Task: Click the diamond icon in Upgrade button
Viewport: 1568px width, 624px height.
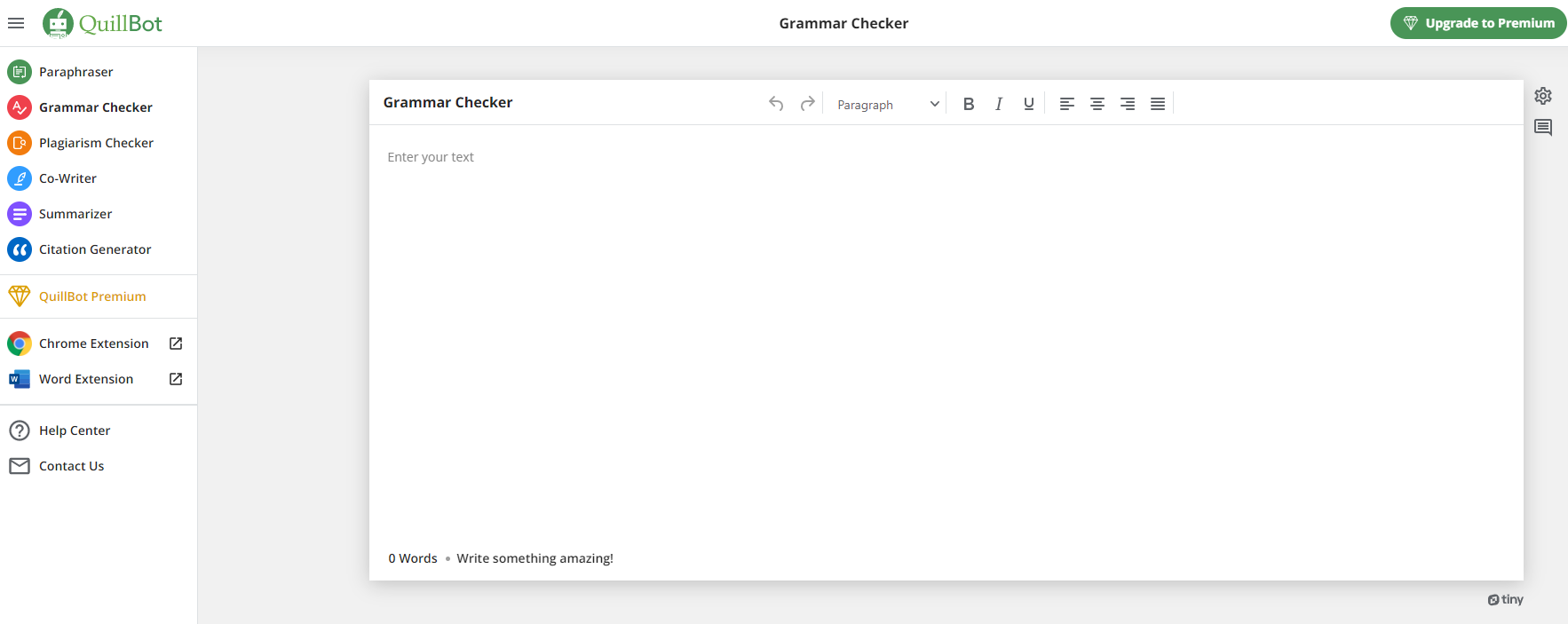Action: (x=1410, y=23)
